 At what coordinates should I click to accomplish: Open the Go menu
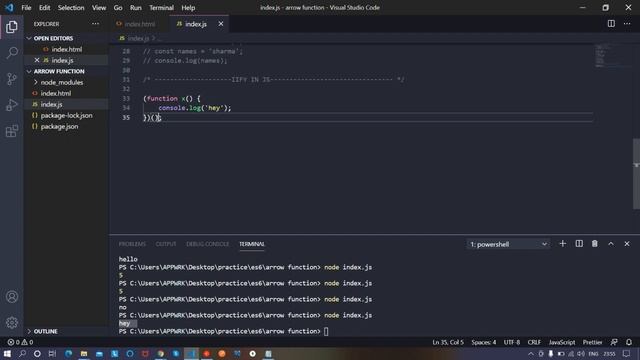(x=118, y=7)
